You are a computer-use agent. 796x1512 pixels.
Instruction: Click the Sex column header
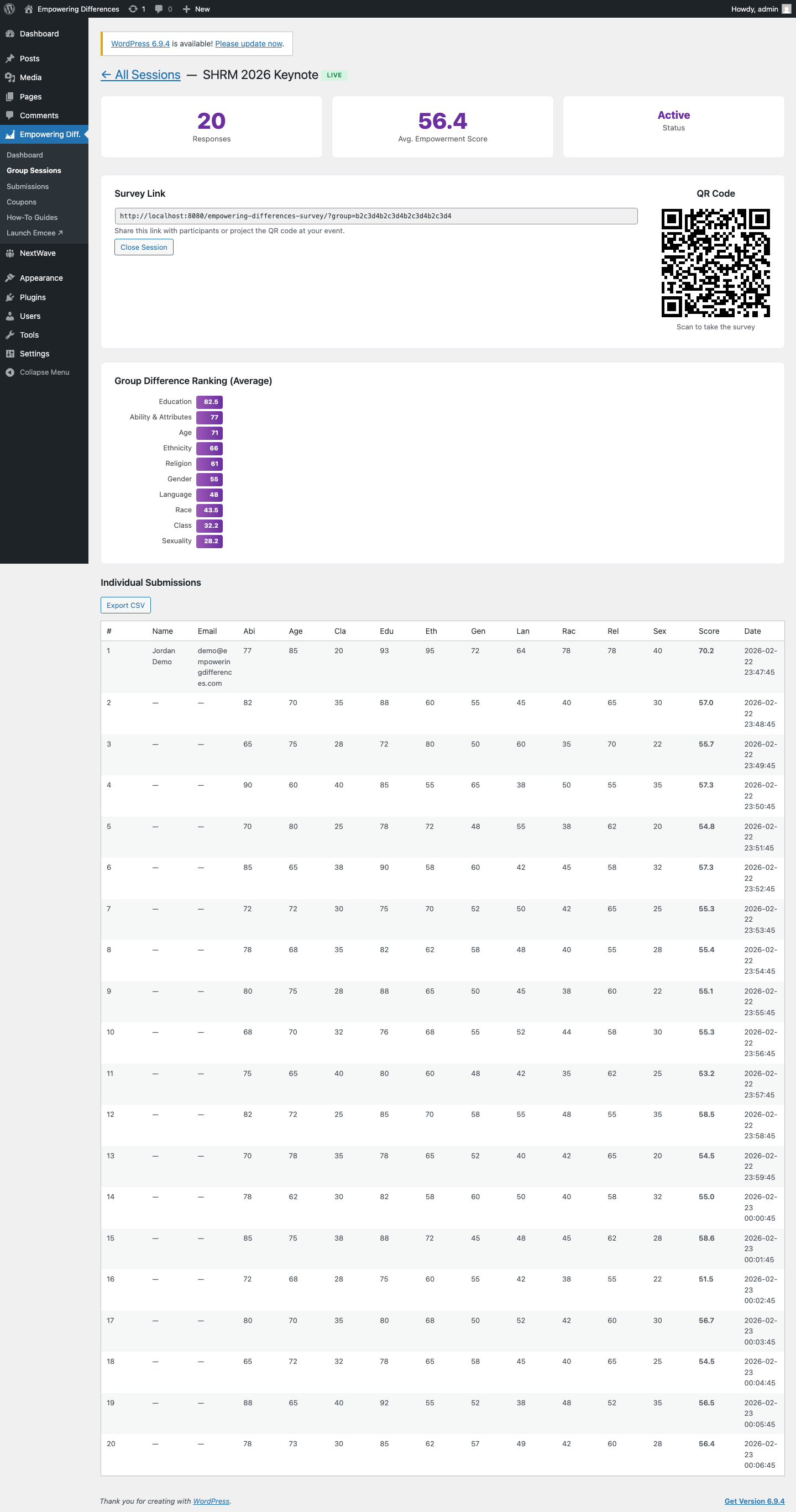click(659, 632)
